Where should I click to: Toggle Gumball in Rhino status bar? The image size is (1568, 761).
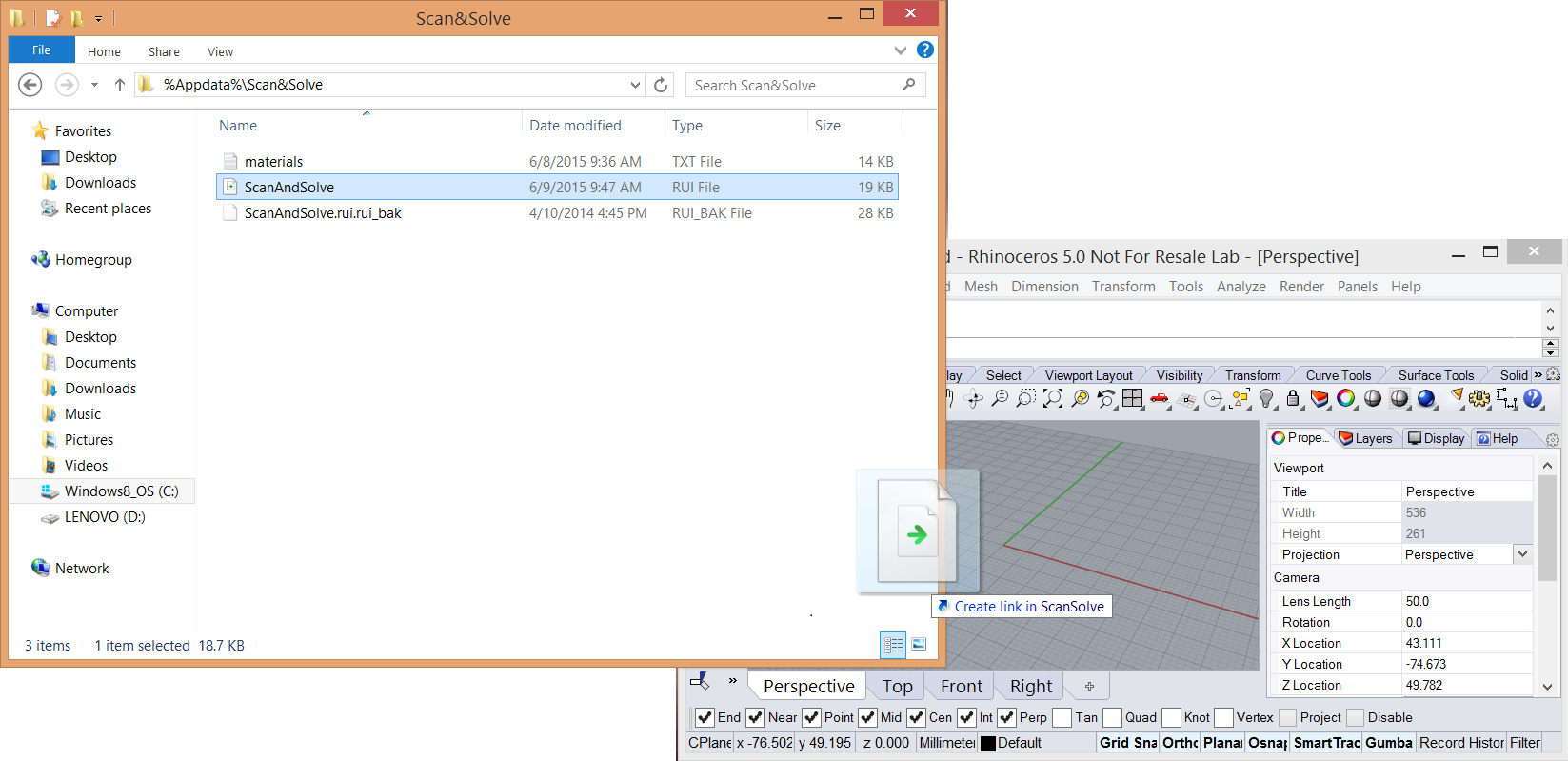click(1389, 743)
